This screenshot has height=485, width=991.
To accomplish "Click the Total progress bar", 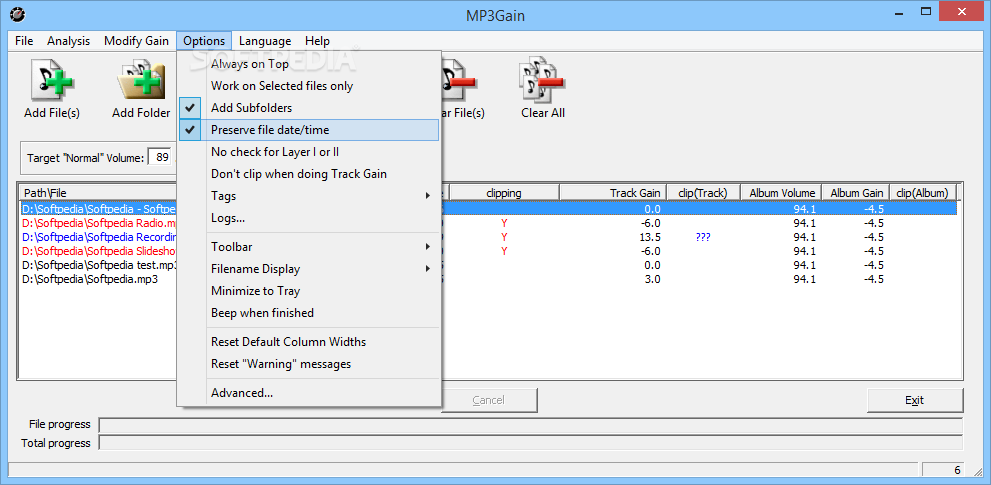I will coord(531,443).
